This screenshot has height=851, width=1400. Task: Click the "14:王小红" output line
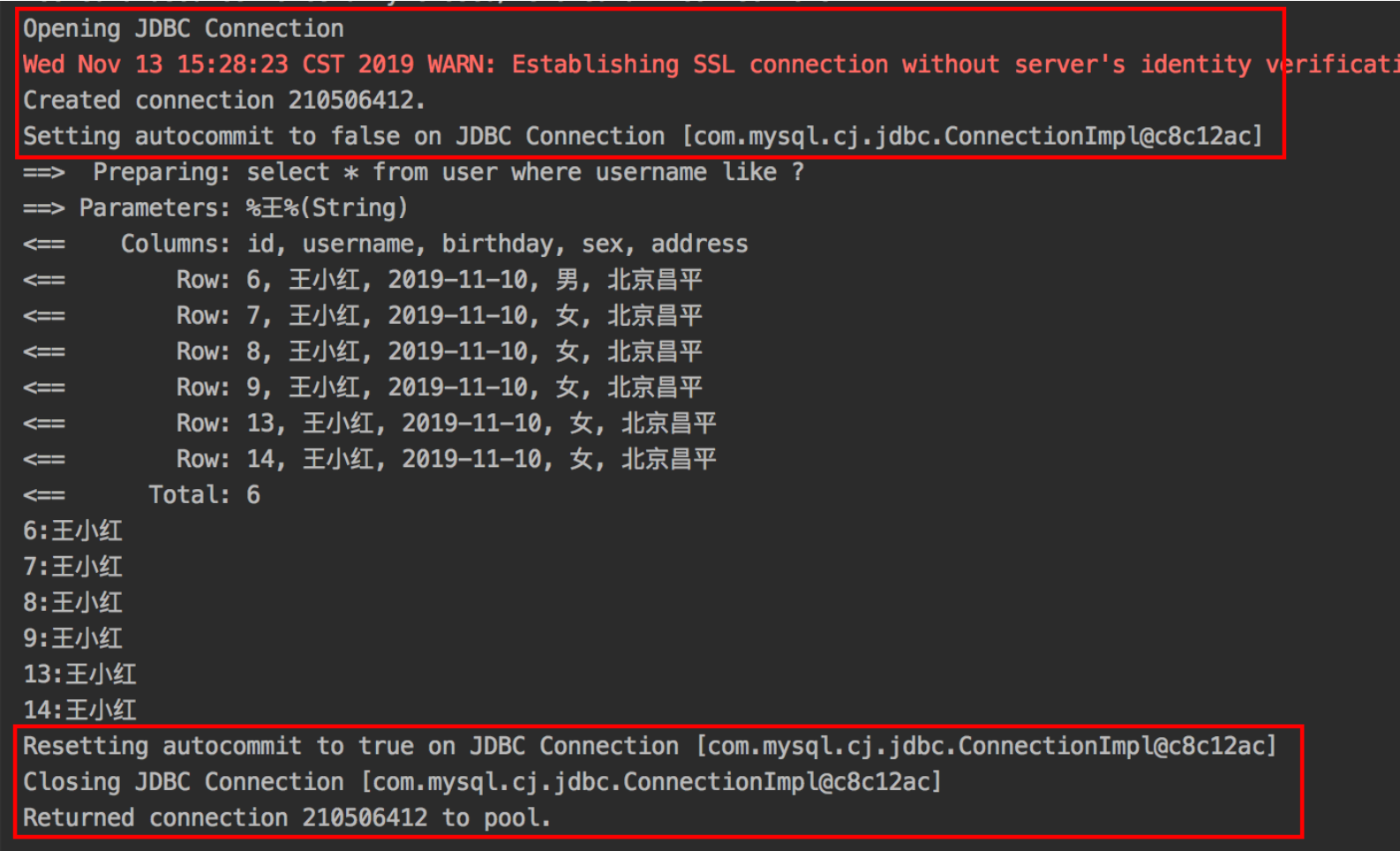80,710
